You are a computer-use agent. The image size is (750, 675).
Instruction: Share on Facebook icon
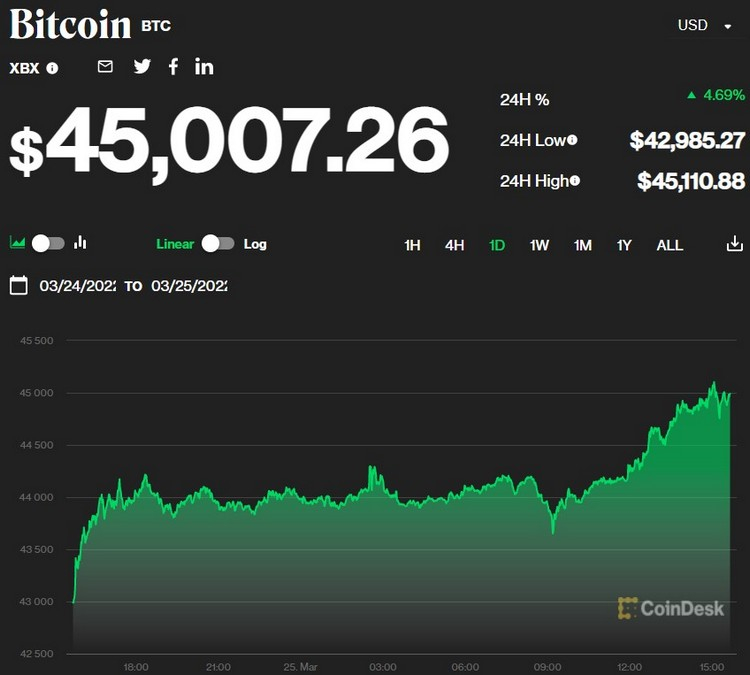coord(173,67)
